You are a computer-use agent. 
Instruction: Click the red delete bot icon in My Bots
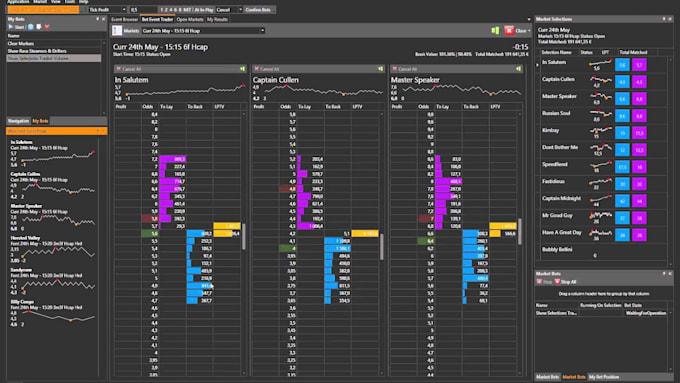click(47, 27)
